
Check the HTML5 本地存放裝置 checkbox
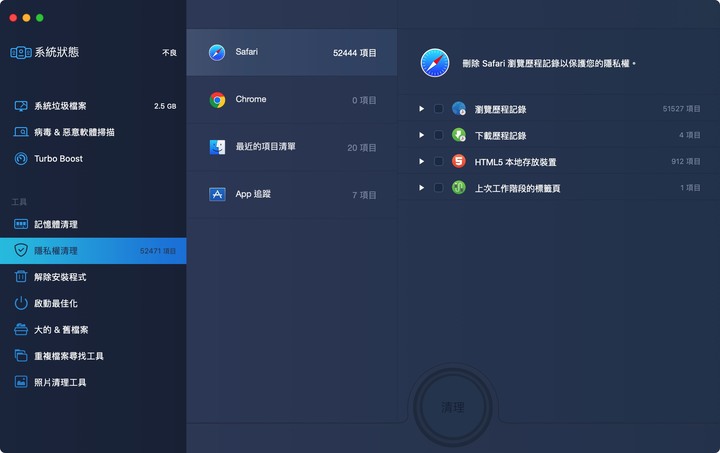(x=439, y=161)
